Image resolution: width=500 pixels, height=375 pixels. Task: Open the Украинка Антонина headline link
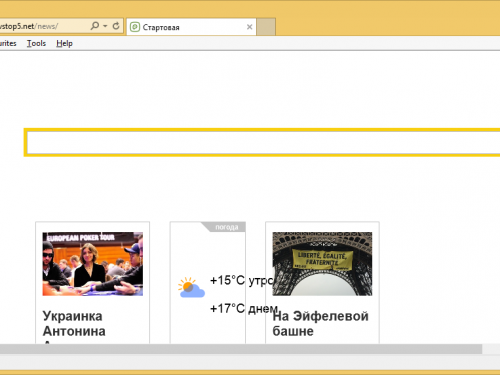click(x=74, y=324)
